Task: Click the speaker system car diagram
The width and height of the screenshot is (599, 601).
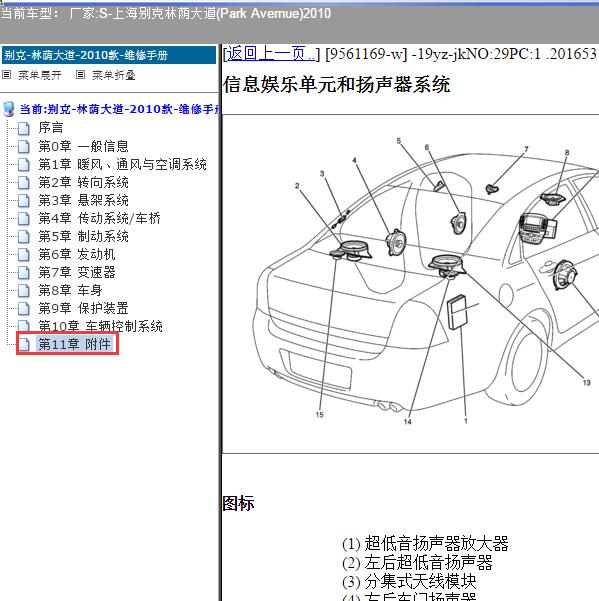Action: pos(410,284)
